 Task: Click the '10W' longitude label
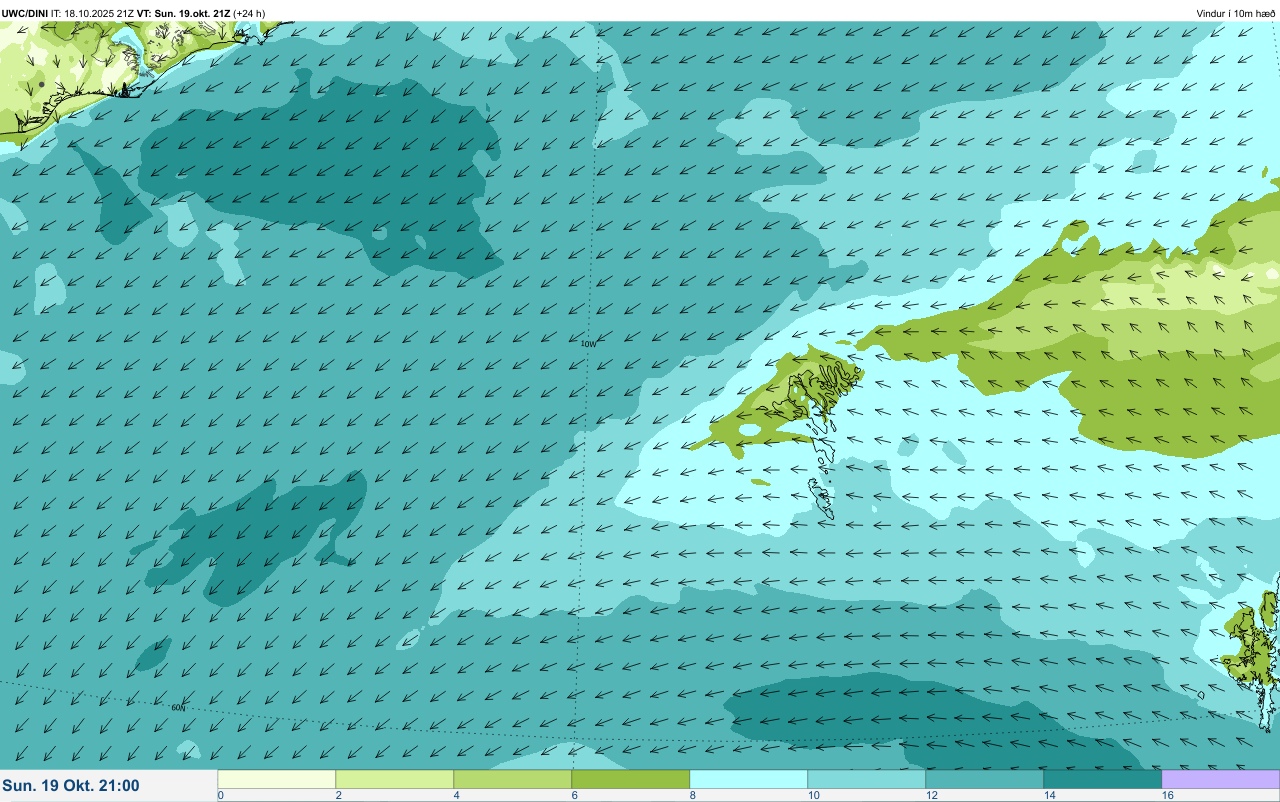click(589, 343)
